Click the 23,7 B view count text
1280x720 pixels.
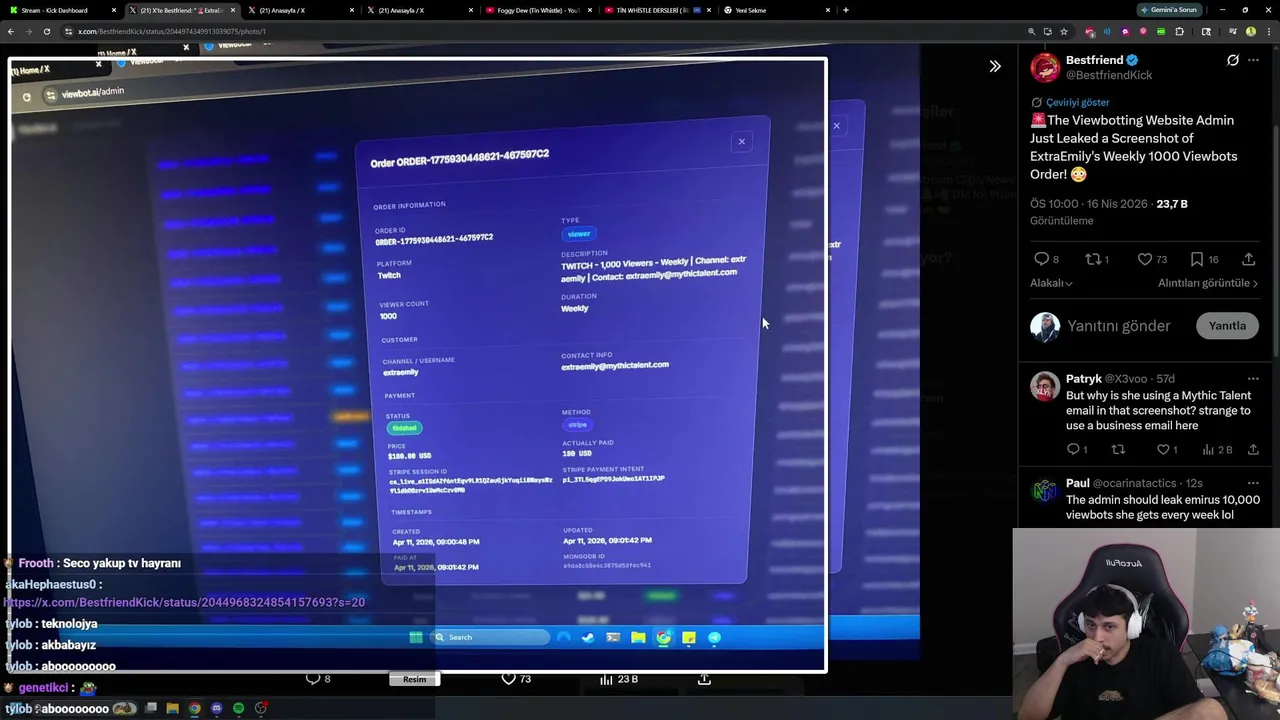pyautogui.click(x=1172, y=204)
